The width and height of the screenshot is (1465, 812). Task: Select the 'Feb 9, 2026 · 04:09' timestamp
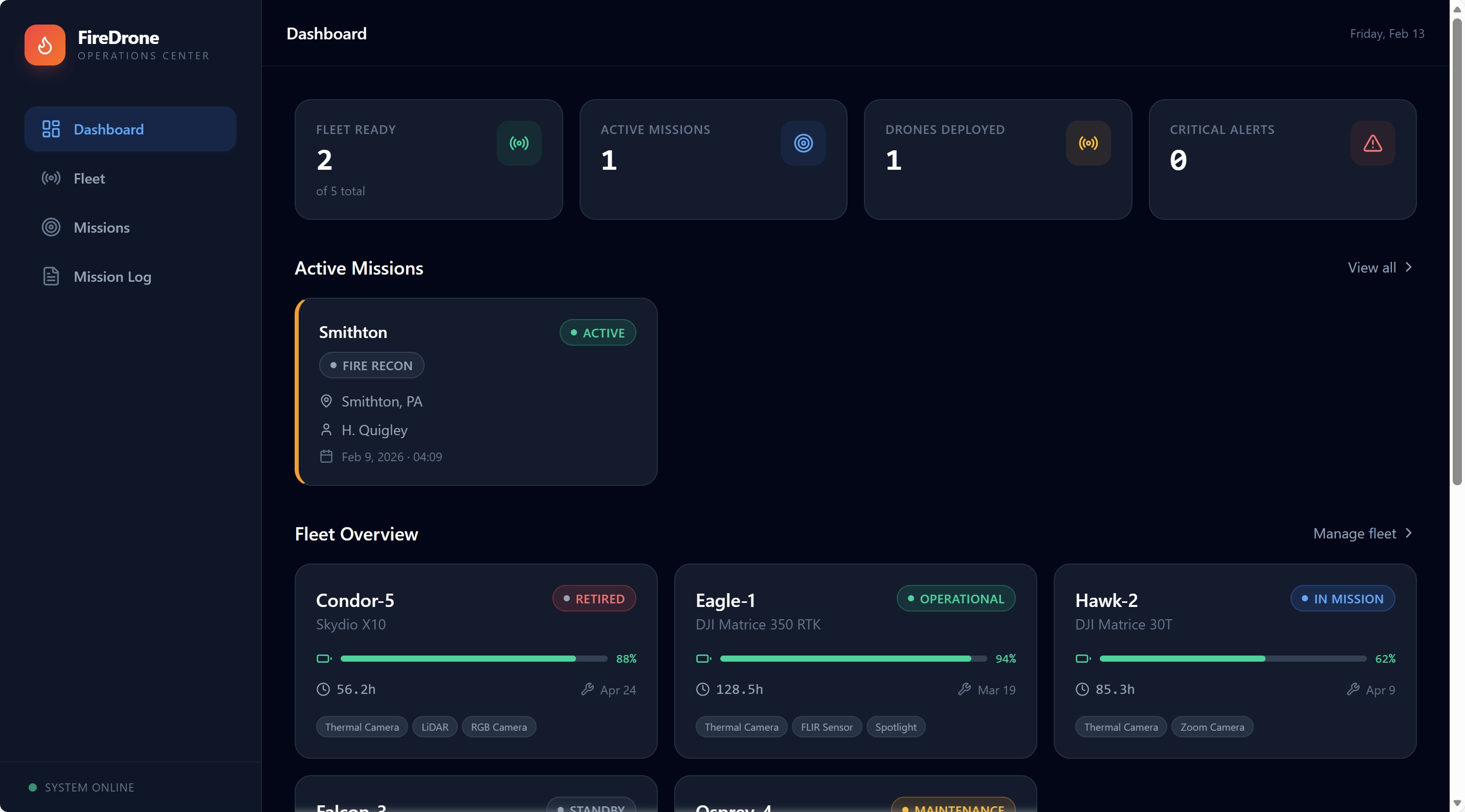click(x=391, y=457)
